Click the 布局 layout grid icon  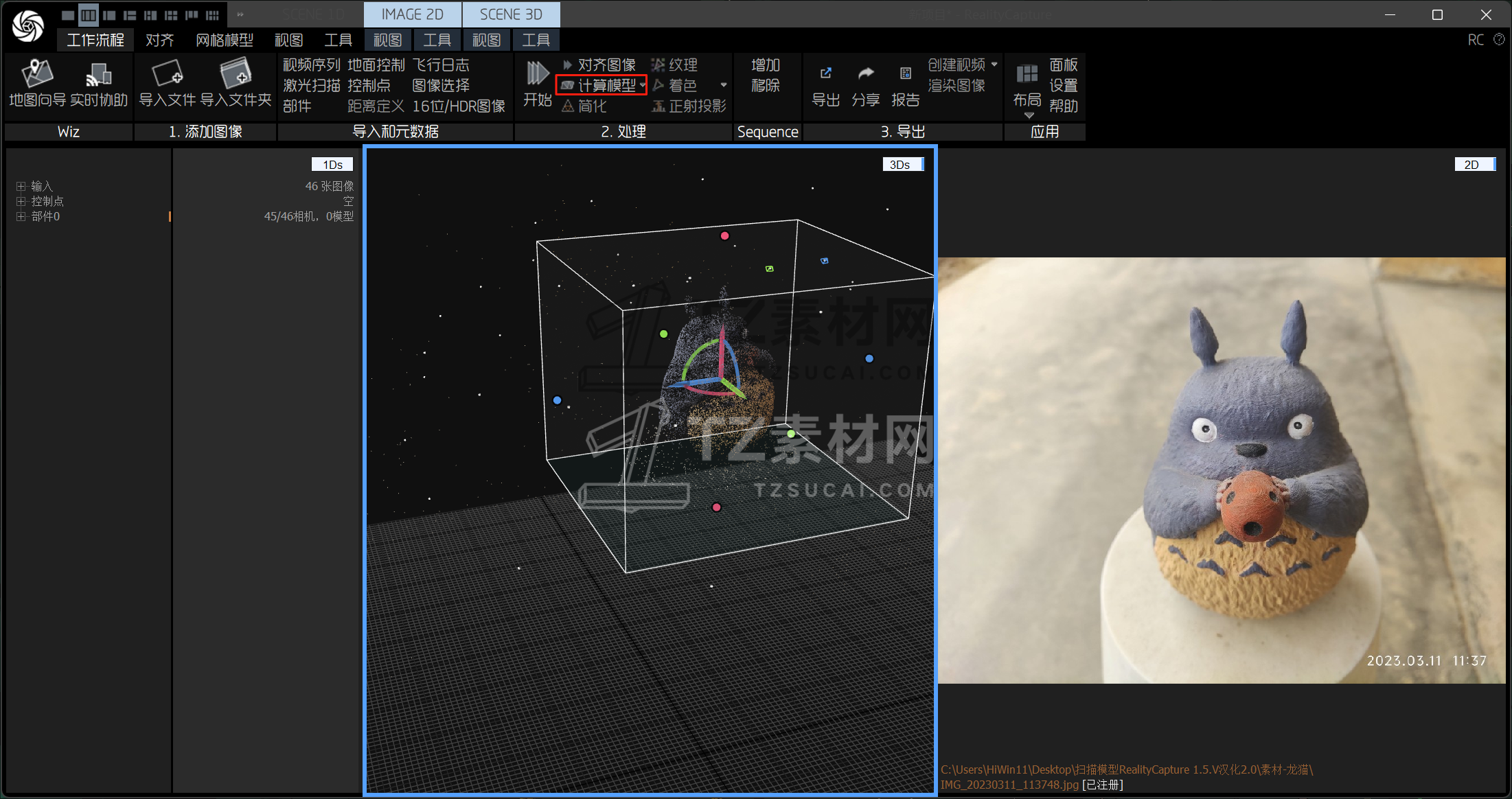coord(1027,73)
